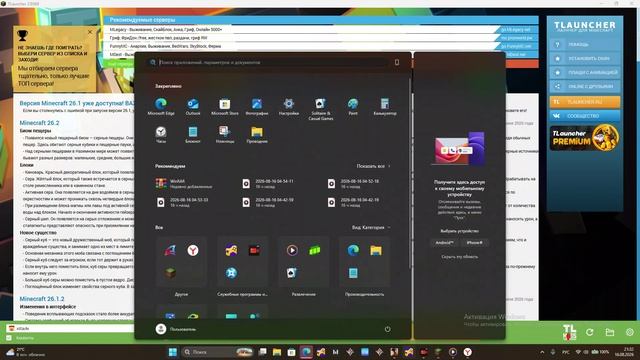Open Yandex Browser in Other category
Viewport: 640px width, 360px height.
tap(193, 250)
